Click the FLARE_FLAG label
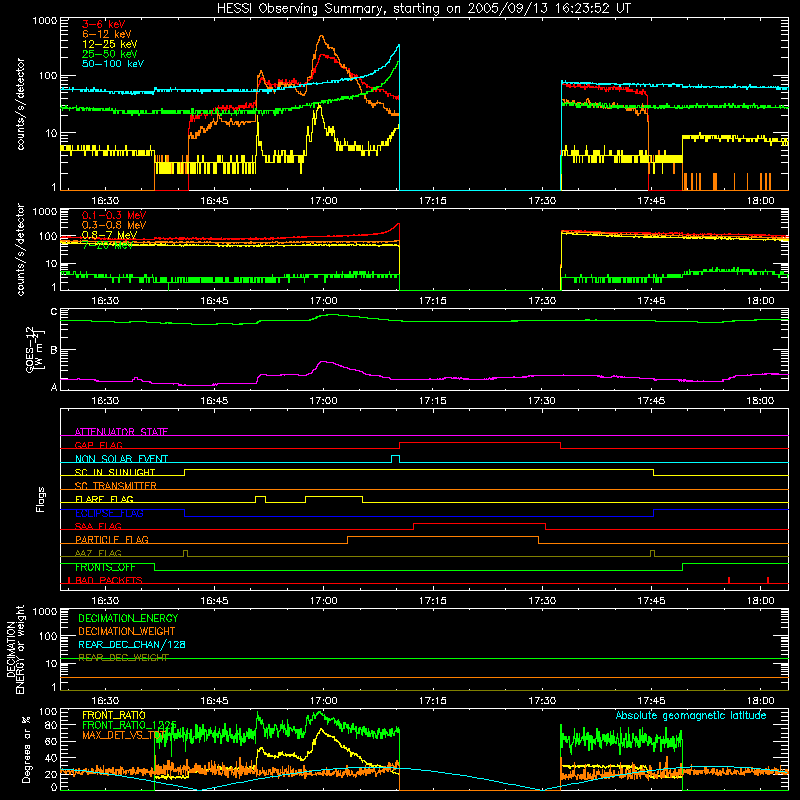The width and height of the screenshot is (800, 800). click(x=104, y=499)
